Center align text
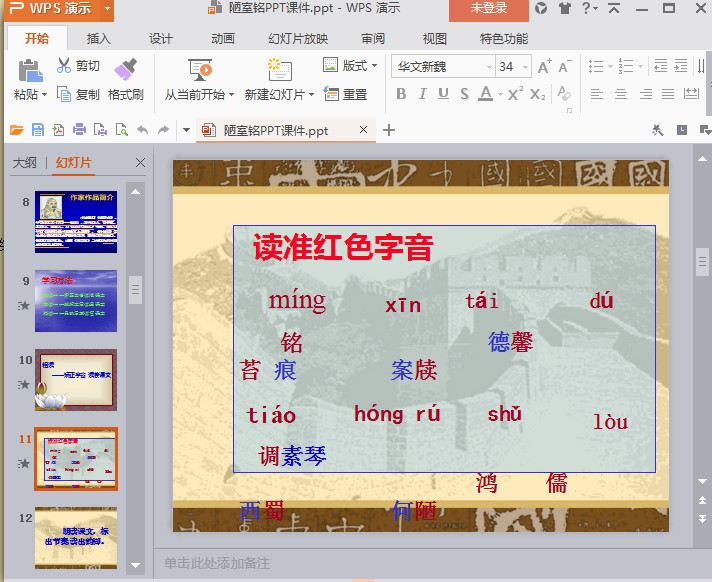 click(x=621, y=94)
